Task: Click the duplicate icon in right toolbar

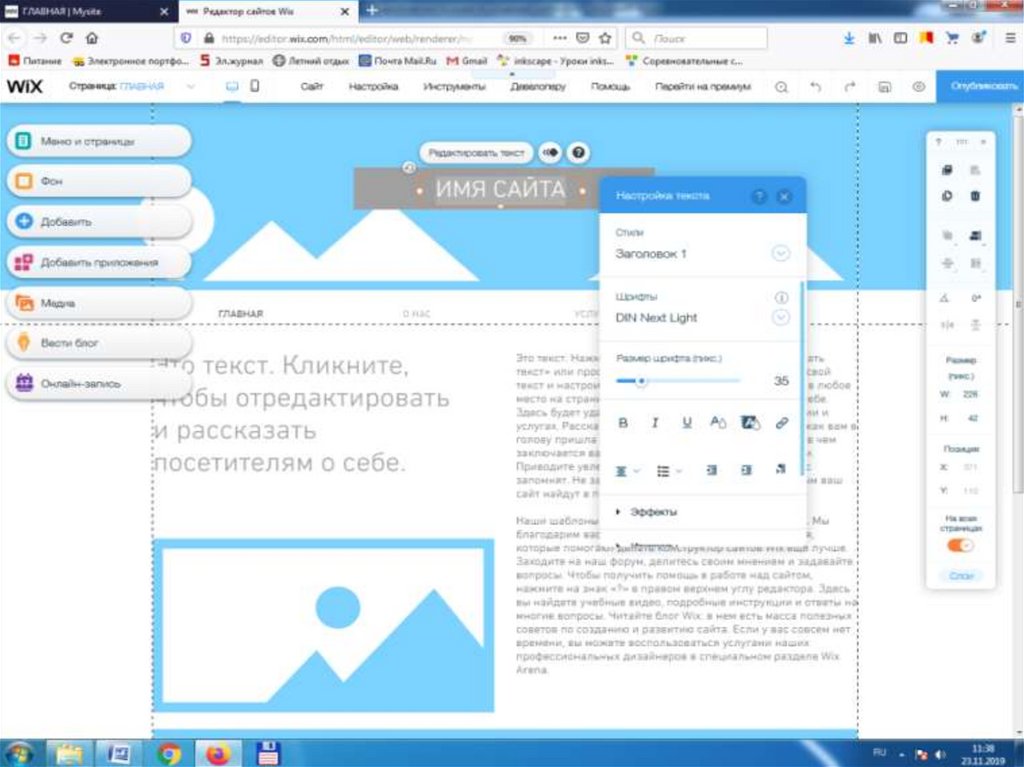Action: (x=947, y=196)
